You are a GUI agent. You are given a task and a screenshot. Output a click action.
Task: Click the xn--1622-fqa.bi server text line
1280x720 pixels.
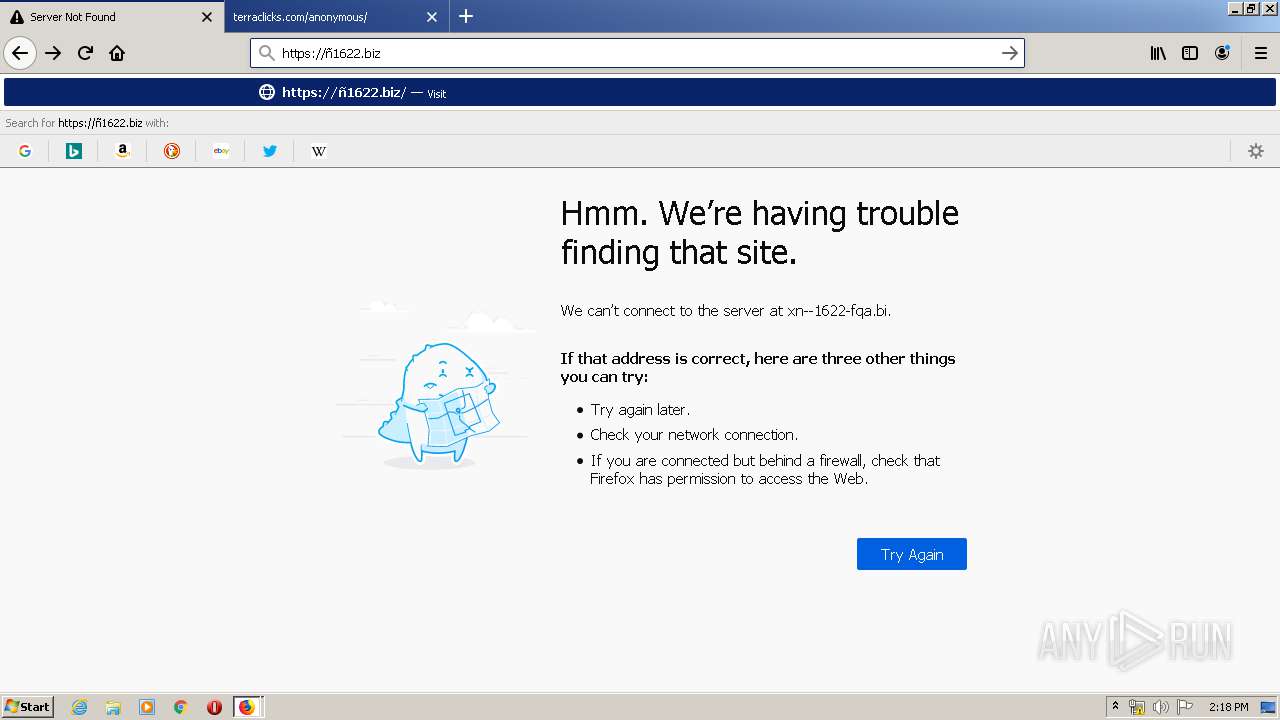coord(726,311)
